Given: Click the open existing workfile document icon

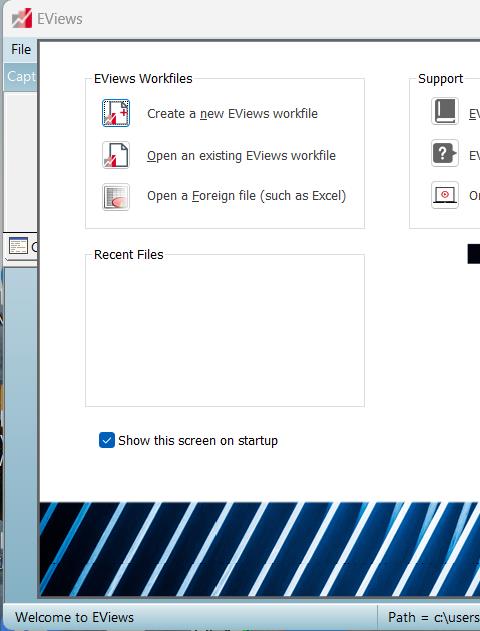Looking at the screenshot, I should click(x=116, y=155).
